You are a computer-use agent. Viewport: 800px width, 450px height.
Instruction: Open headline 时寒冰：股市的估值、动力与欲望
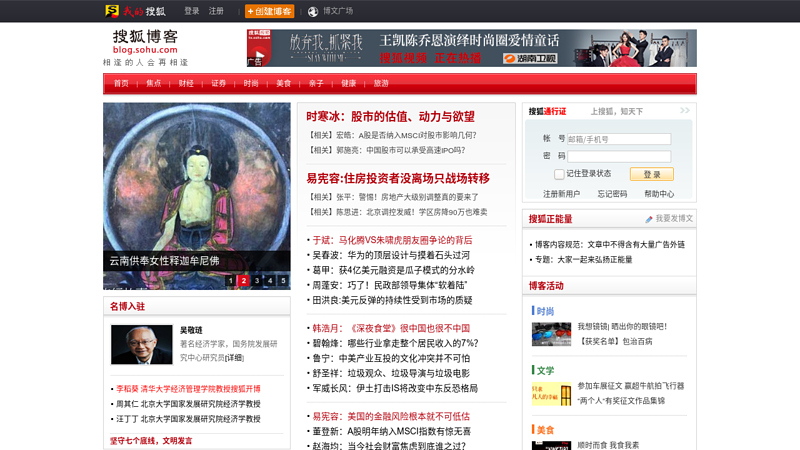390,116
